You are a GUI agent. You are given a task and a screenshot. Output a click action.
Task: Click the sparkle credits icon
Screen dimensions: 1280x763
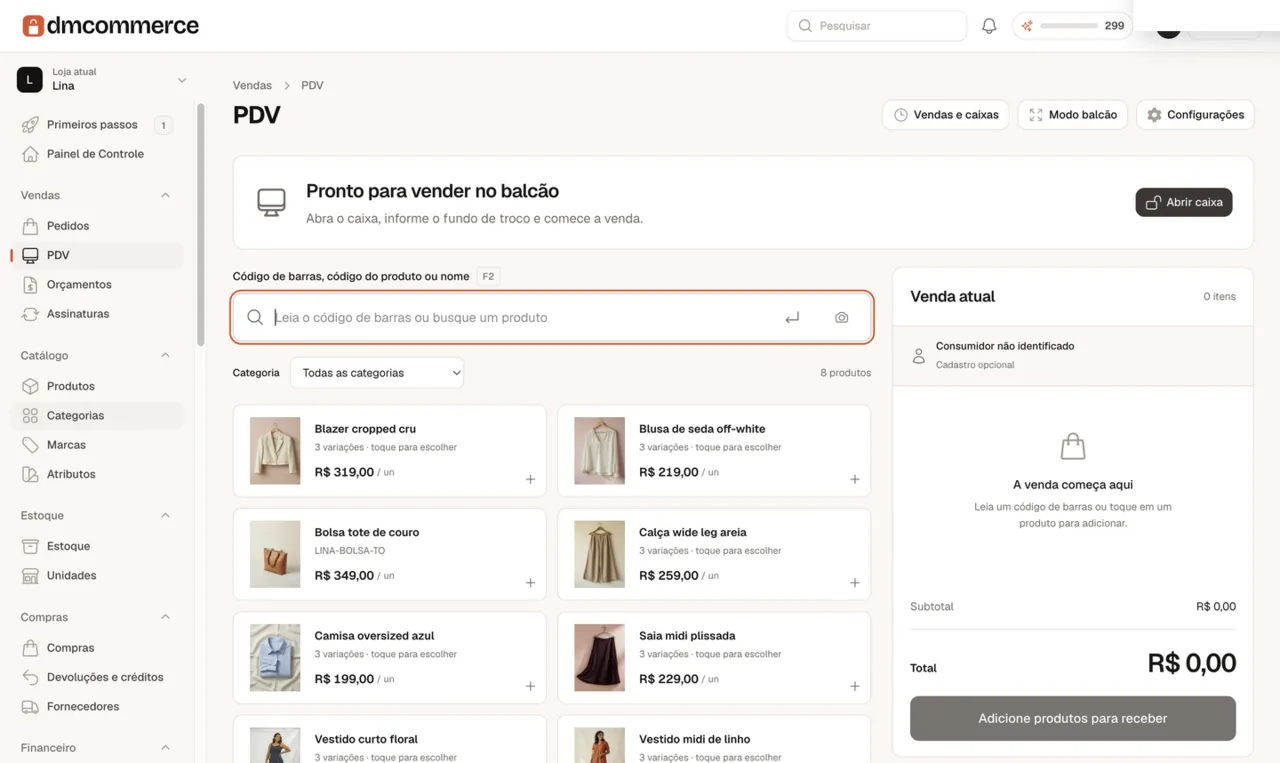tap(1027, 26)
